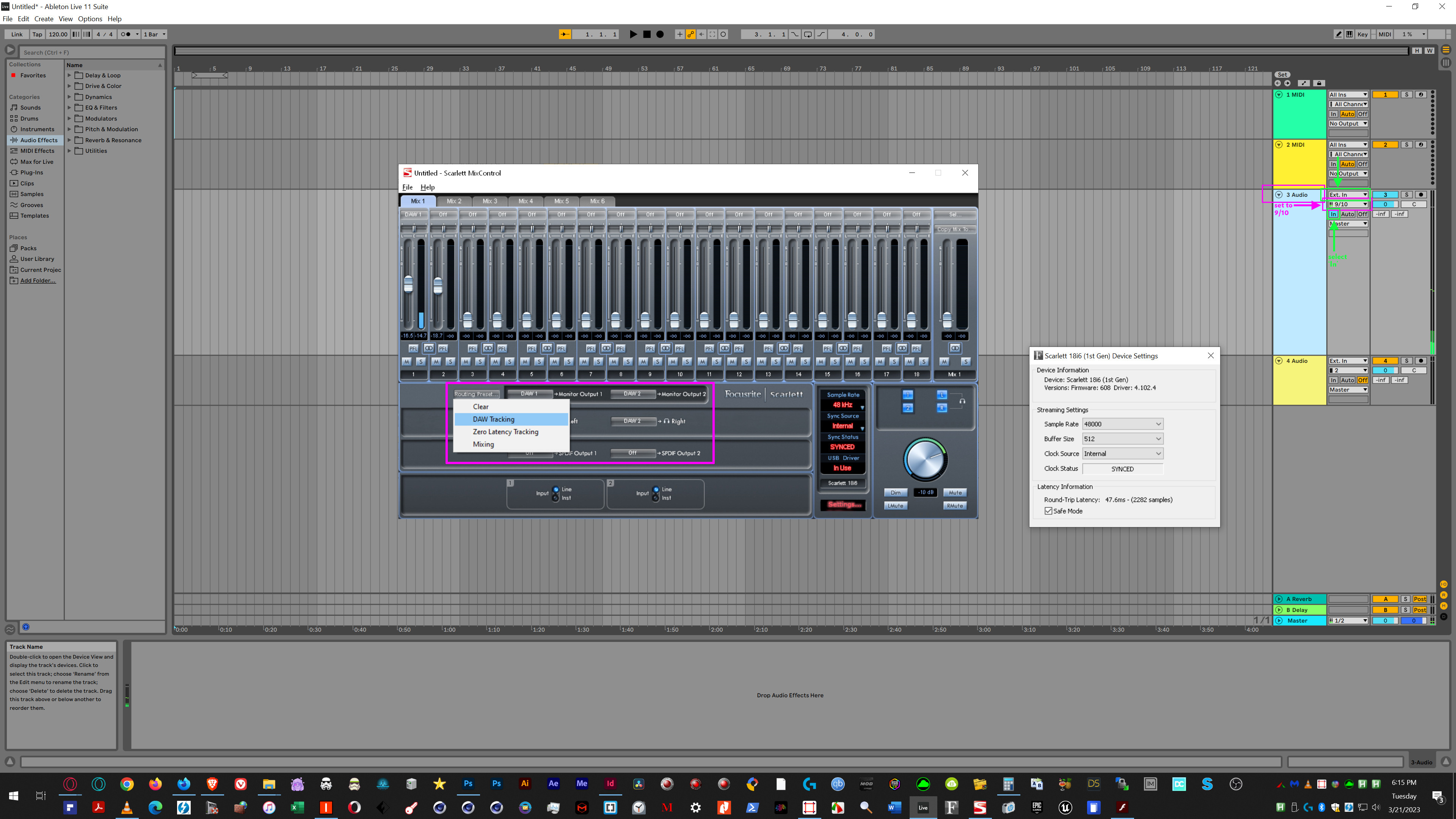Choose Mixing from the routing preset menu

(x=511, y=444)
